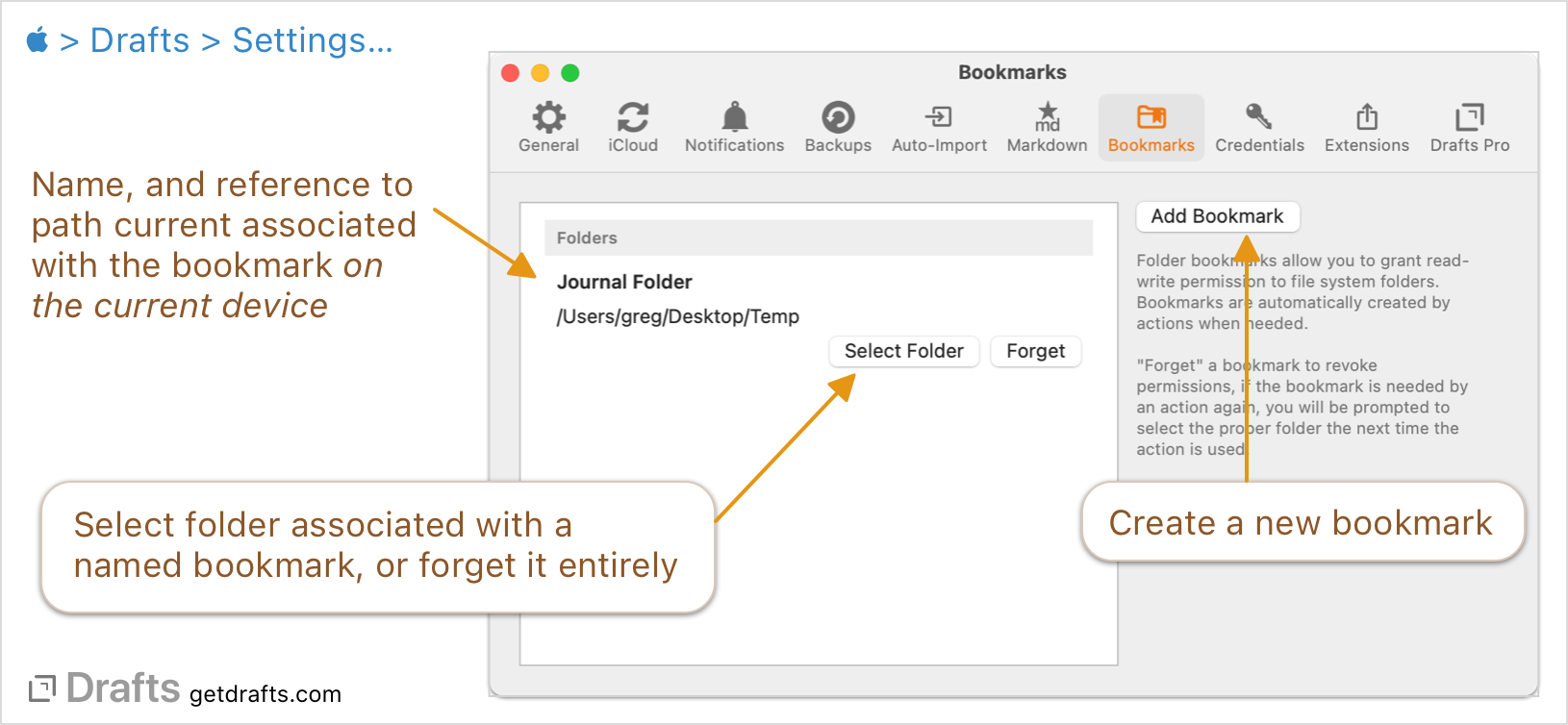
Task: Minimize the Bookmarks window with yellow button
Action: coord(541,73)
